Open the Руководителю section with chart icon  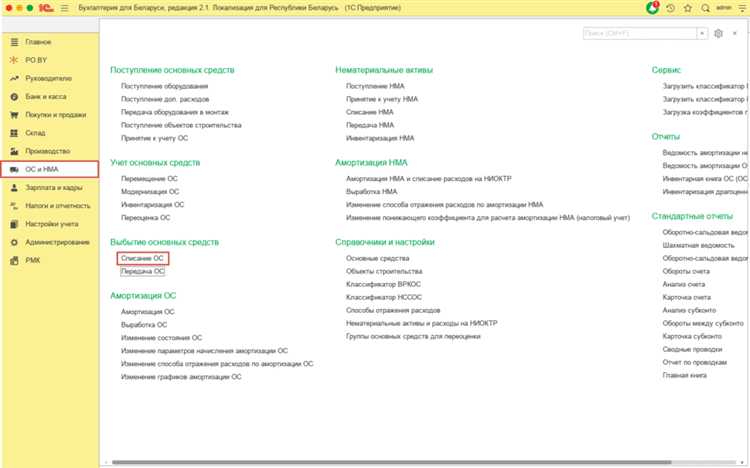pyautogui.click(x=46, y=78)
